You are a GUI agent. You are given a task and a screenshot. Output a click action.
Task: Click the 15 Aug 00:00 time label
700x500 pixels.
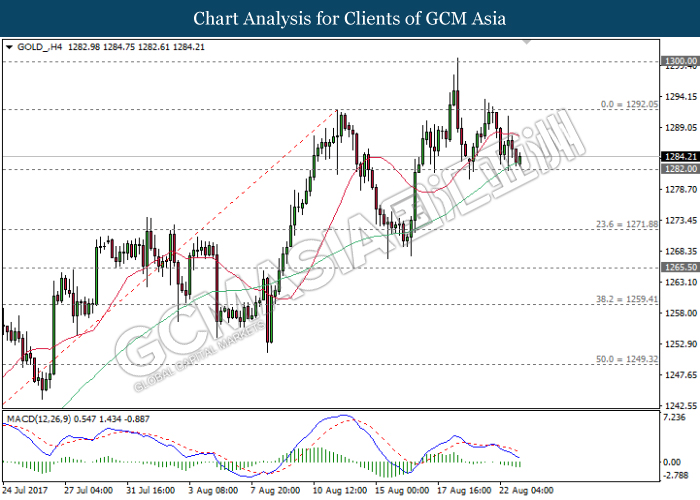click(x=402, y=490)
